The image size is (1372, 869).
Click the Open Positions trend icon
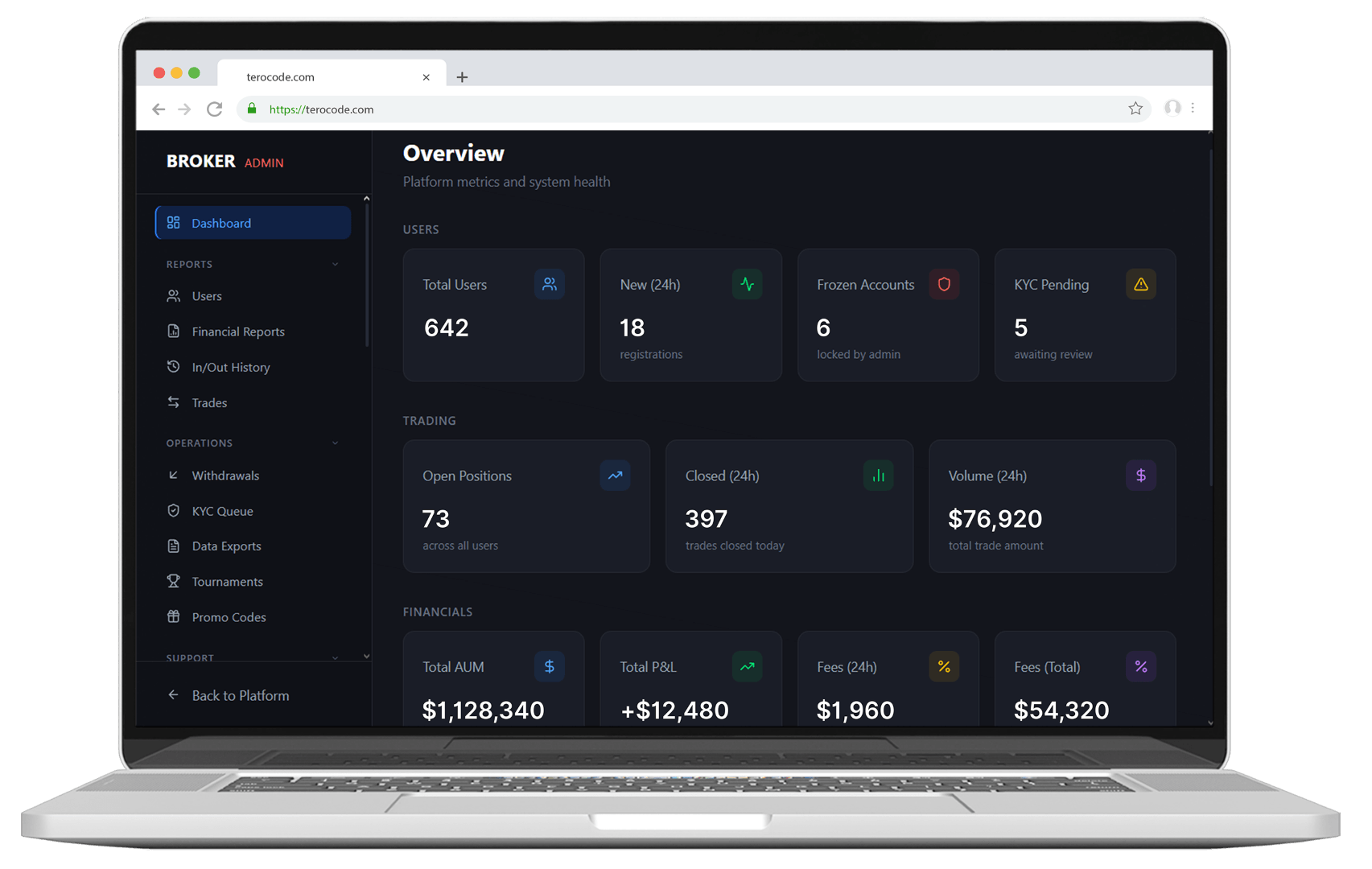click(615, 476)
